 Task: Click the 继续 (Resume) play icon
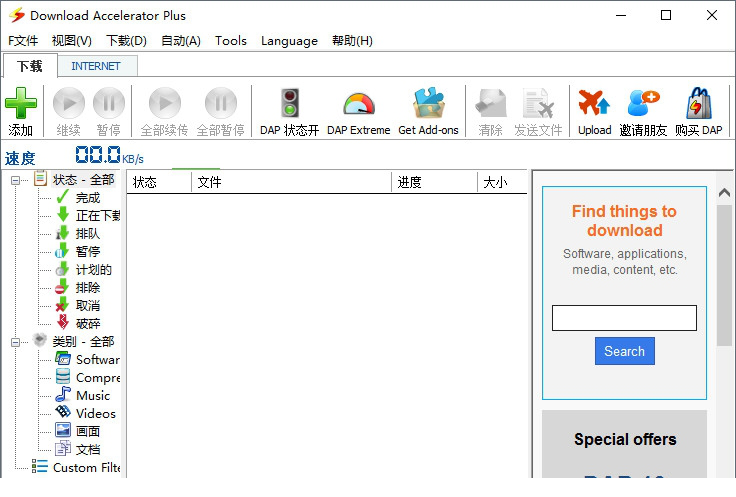click(x=69, y=103)
